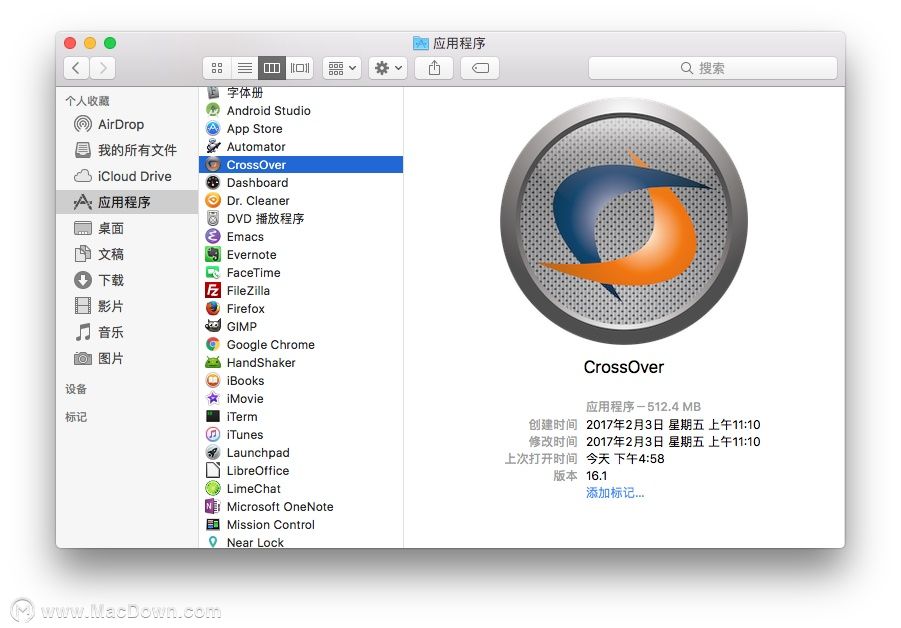
Task: Click the CrossOver name under the preview
Action: [623, 367]
